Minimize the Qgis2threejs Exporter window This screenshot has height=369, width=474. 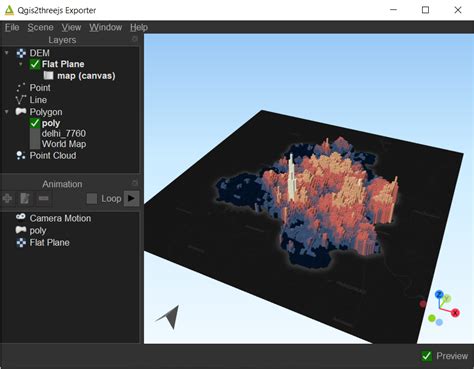[393, 10]
